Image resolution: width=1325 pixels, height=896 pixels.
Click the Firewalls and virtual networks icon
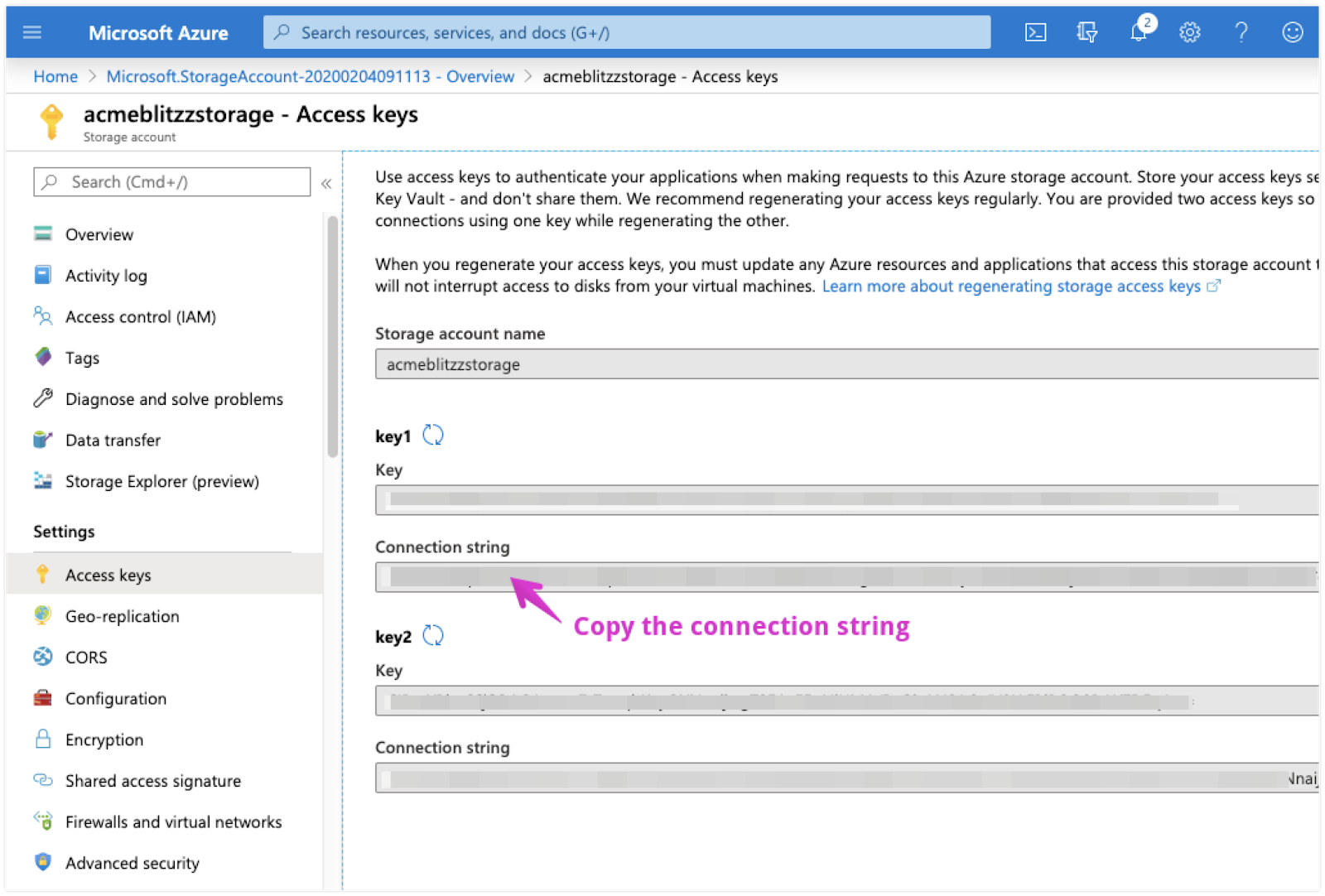coord(43,821)
